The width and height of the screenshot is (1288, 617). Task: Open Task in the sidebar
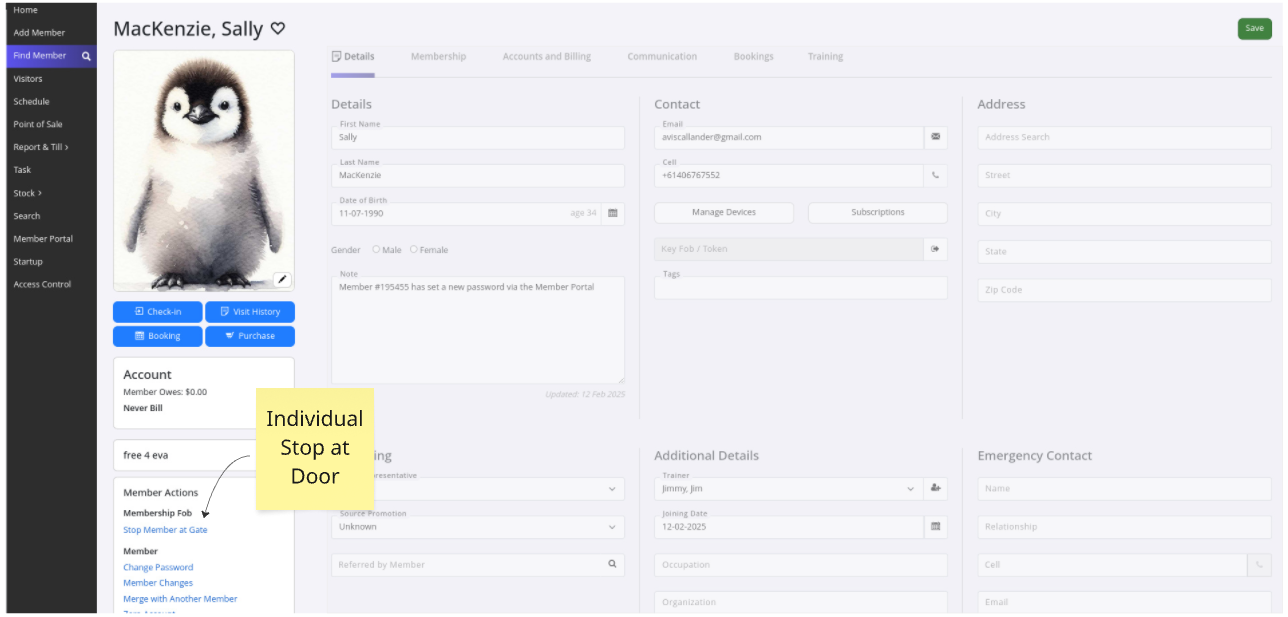(22, 170)
